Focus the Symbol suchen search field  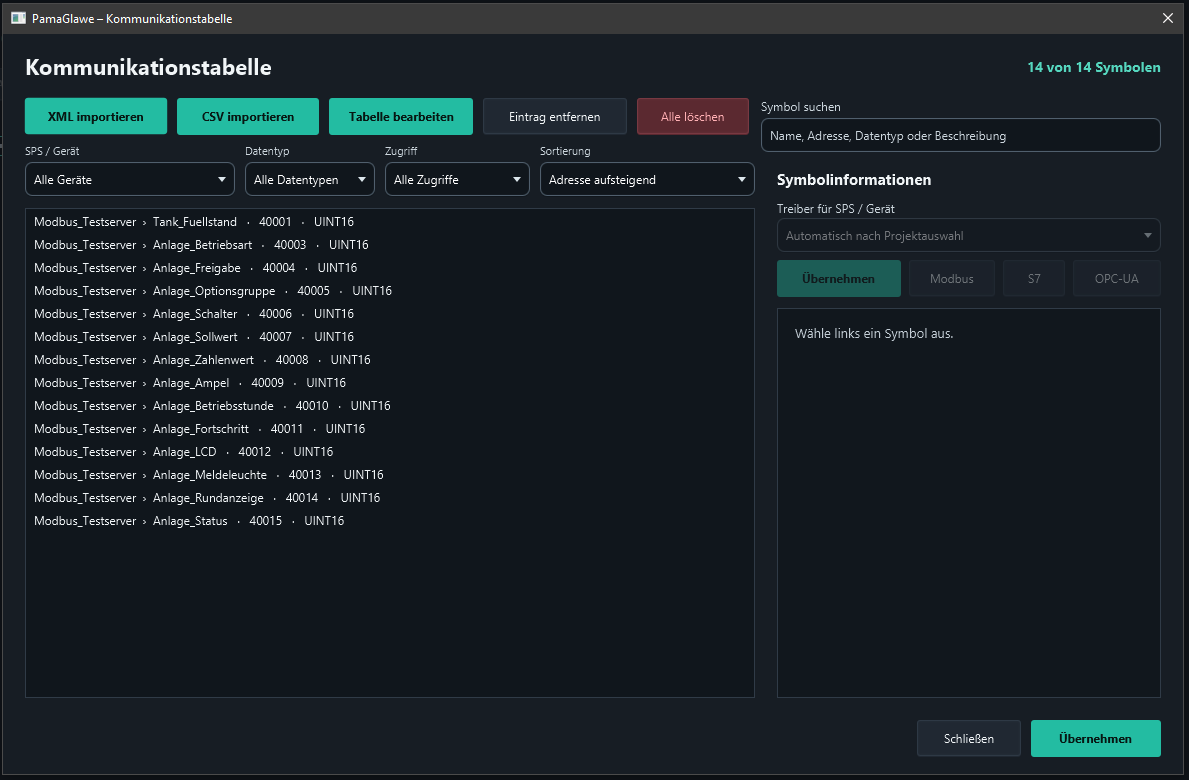tap(961, 136)
